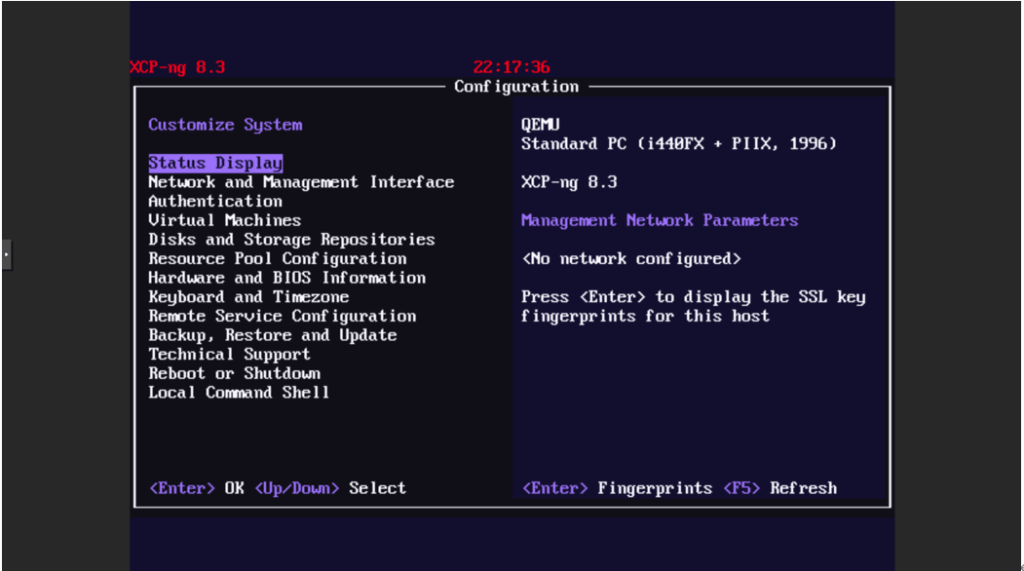This screenshot has height=571, width=1024.
Task: Open the Local Command Shell
Action: (239, 392)
